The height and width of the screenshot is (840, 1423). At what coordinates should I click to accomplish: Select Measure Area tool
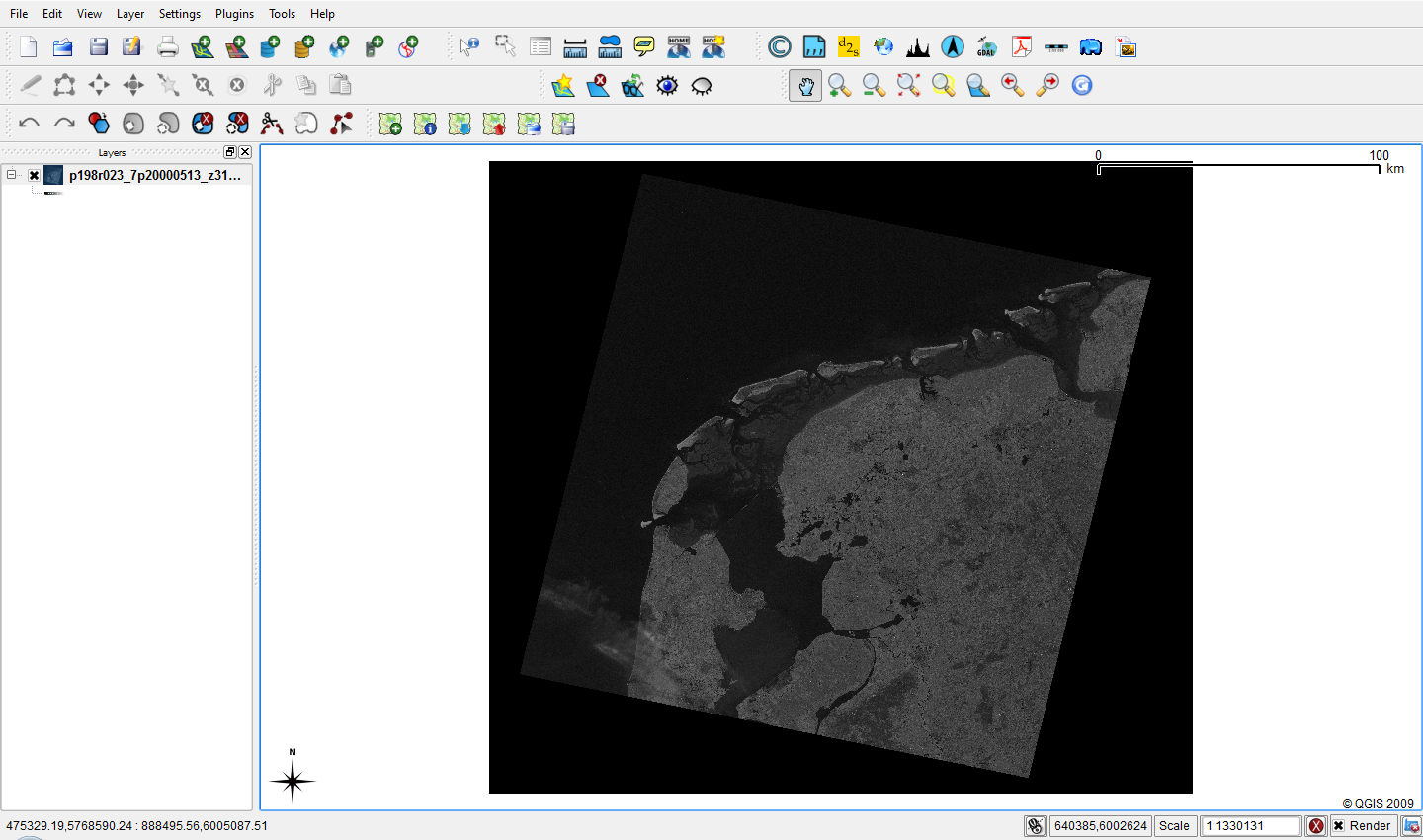(610, 46)
